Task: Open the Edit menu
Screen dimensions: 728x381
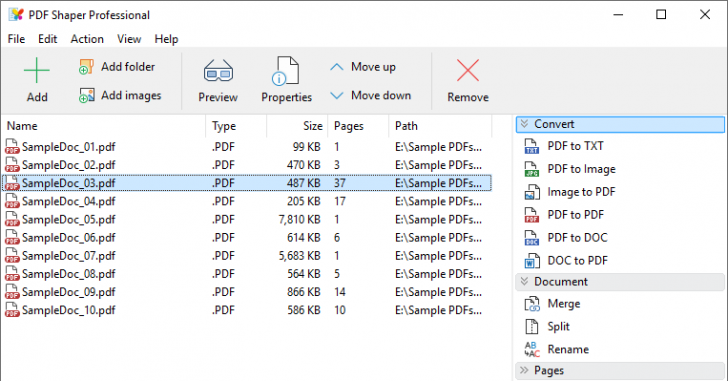Action: [47, 39]
